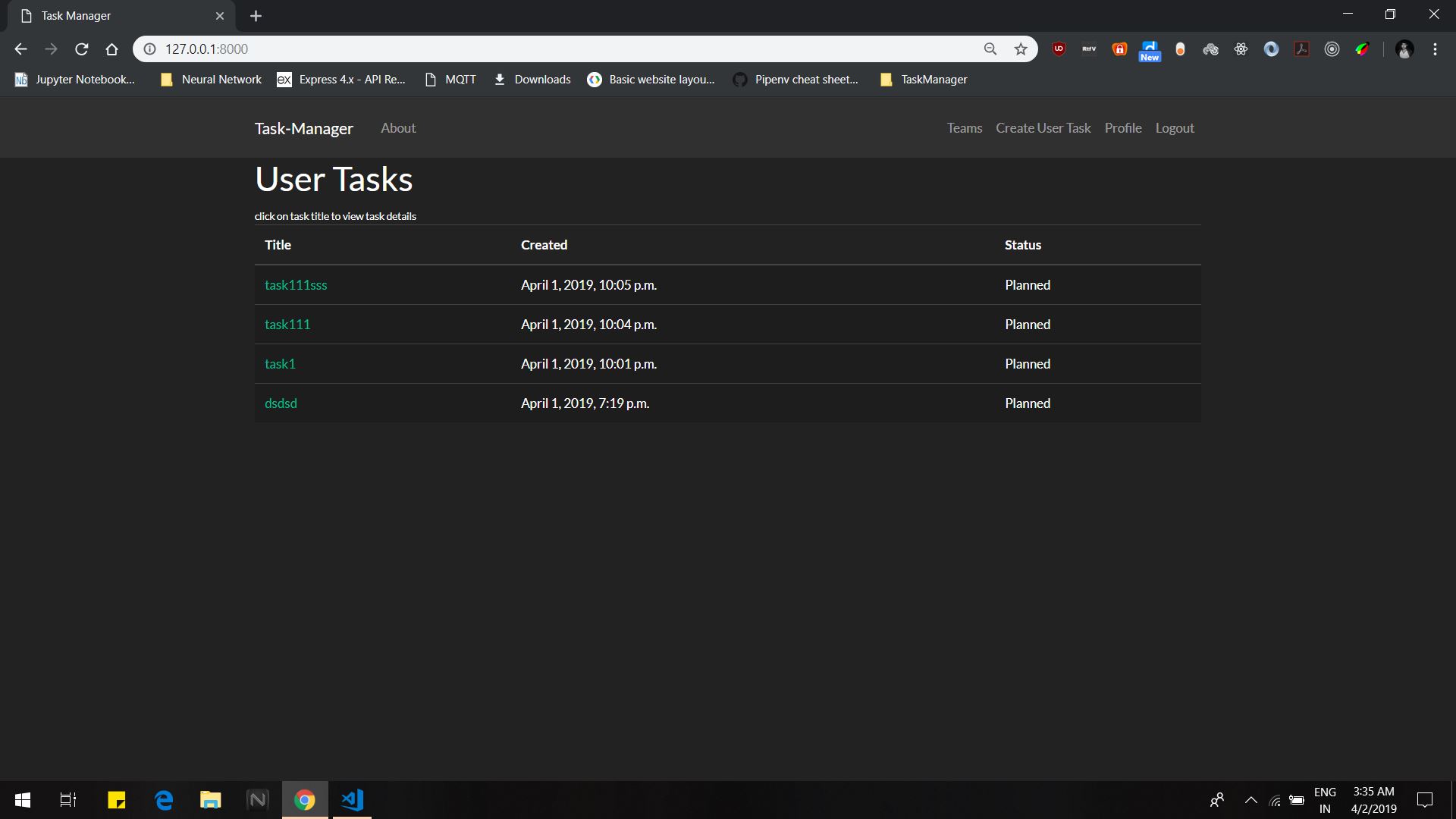Viewport: 1456px width, 819px height.
Task: Logout of the Task-Manager app
Action: 1174,127
